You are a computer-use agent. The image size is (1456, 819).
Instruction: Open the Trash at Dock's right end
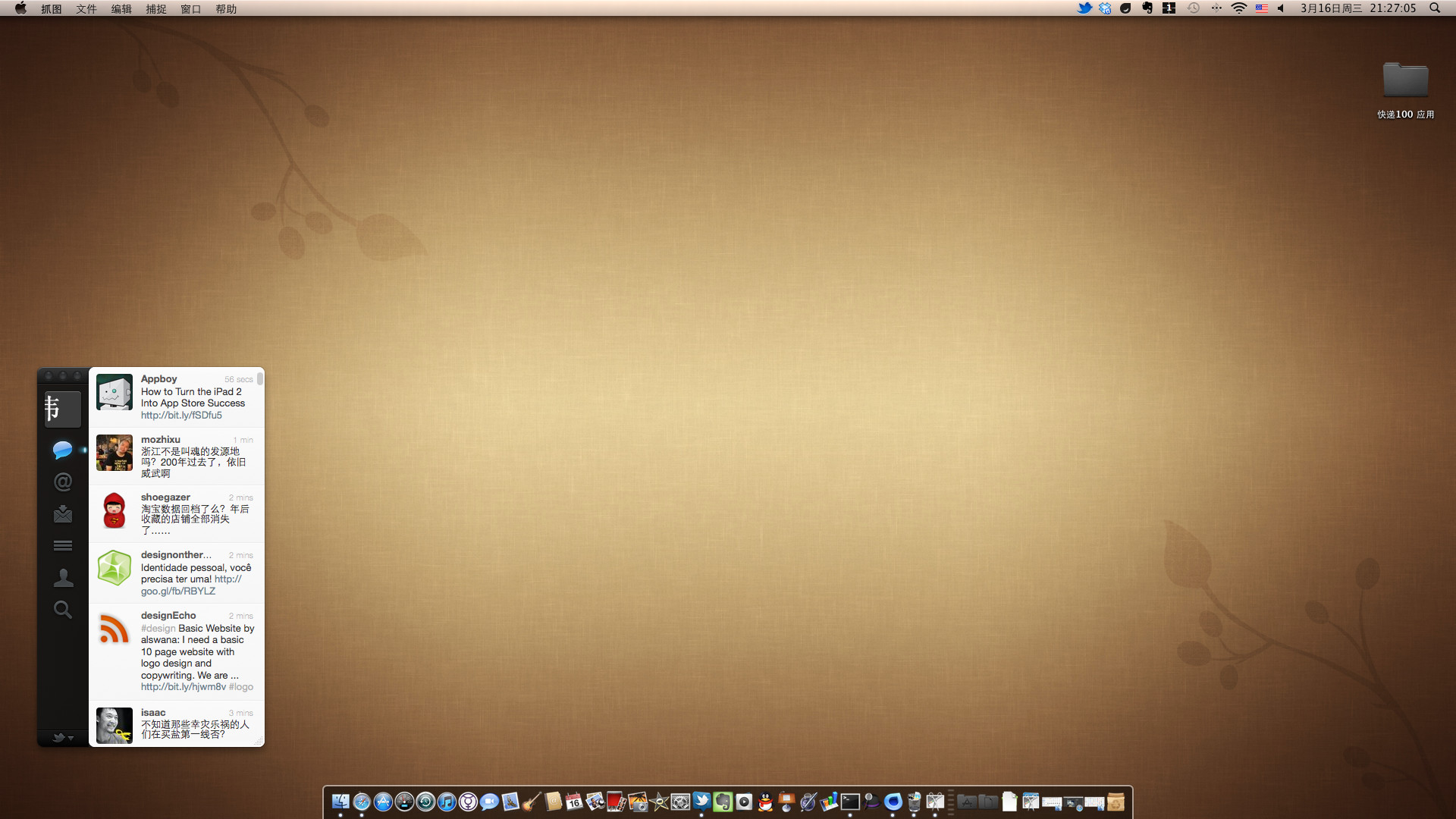(x=1116, y=802)
